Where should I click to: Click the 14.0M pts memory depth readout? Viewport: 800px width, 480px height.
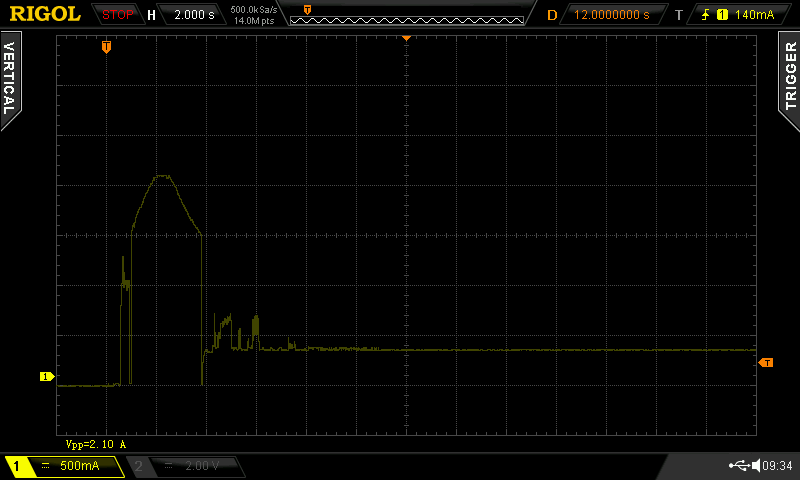(x=254, y=21)
